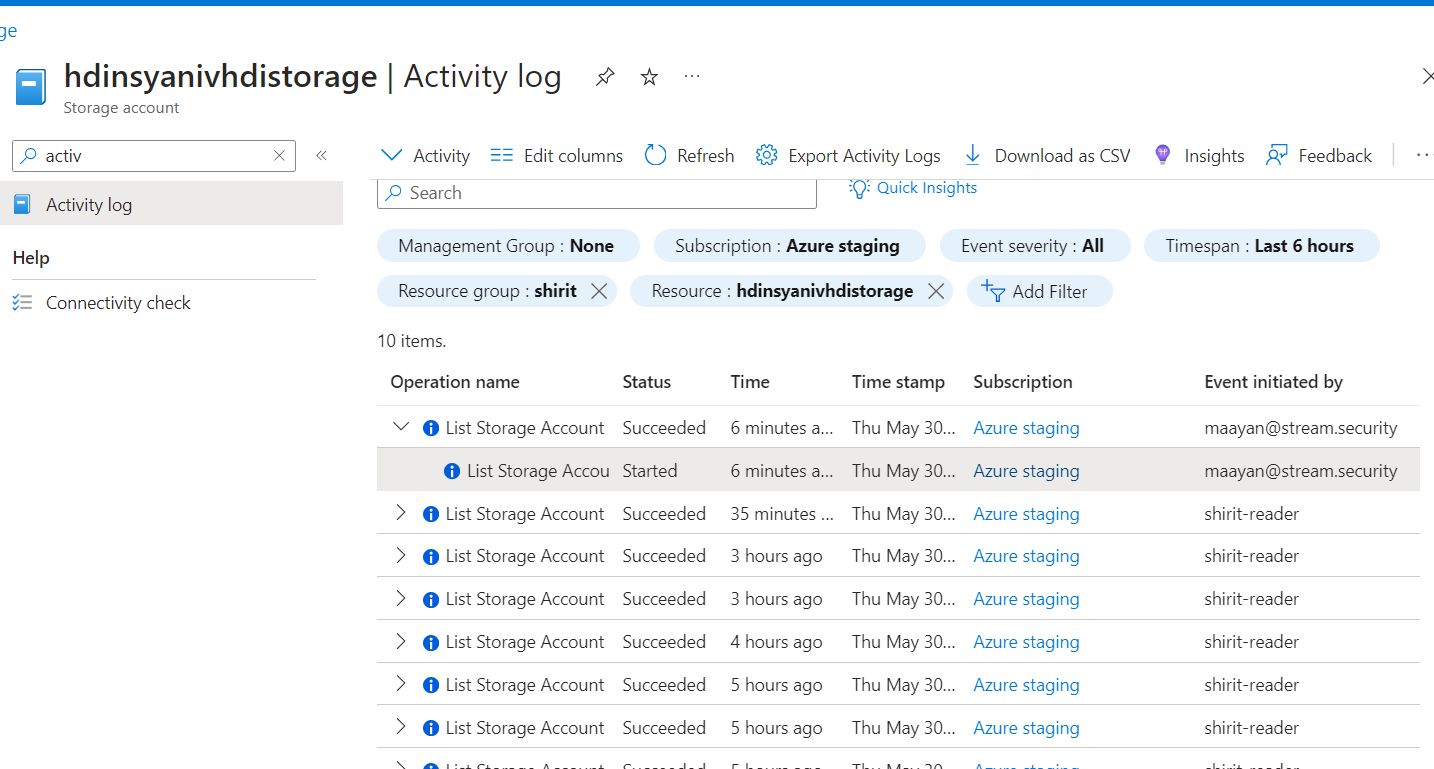Sort by the Operation name column
This screenshot has width=1434, height=769.
click(x=455, y=382)
